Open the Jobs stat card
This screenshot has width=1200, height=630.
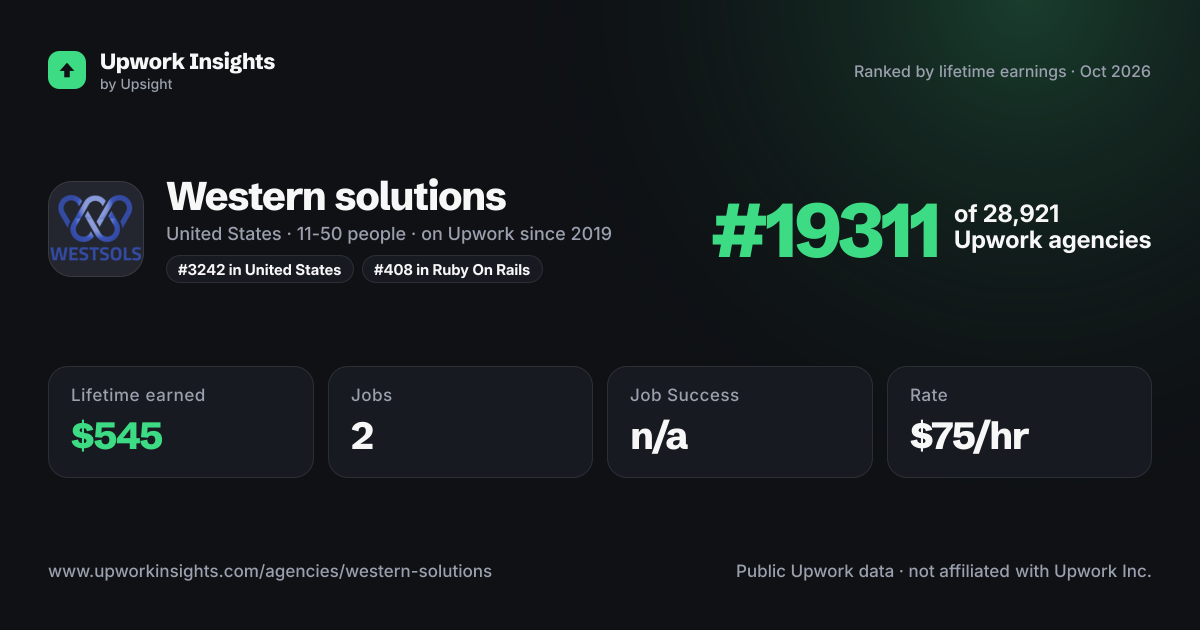(x=461, y=422)
